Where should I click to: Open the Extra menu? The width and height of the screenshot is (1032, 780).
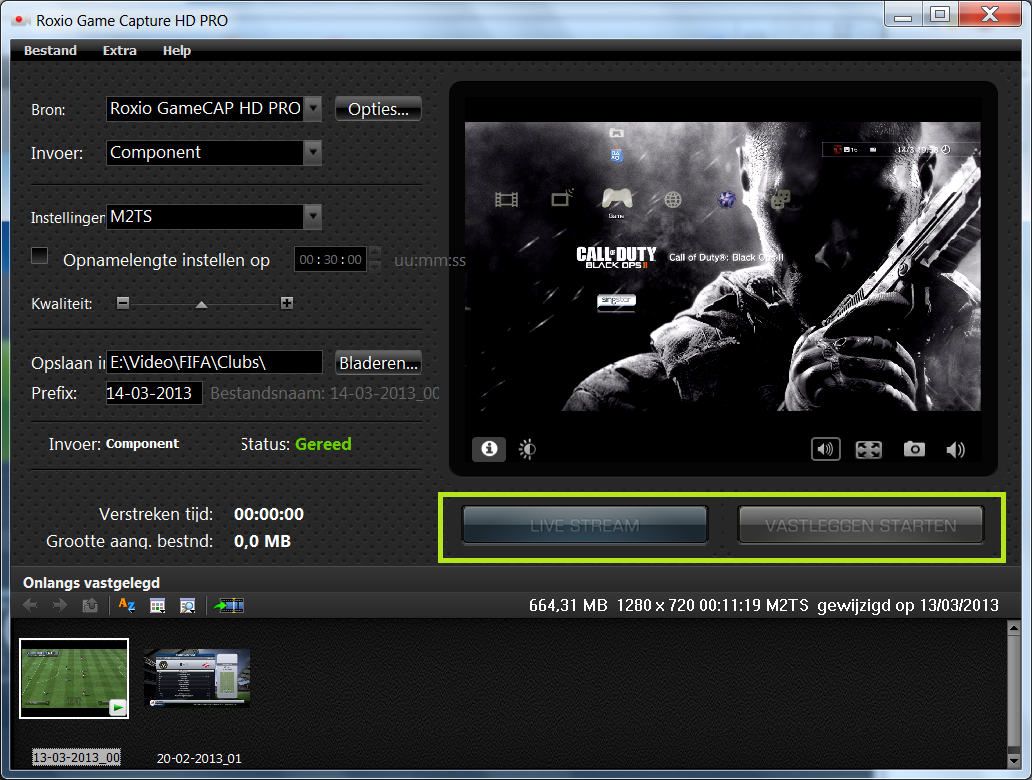click(119, 51)
